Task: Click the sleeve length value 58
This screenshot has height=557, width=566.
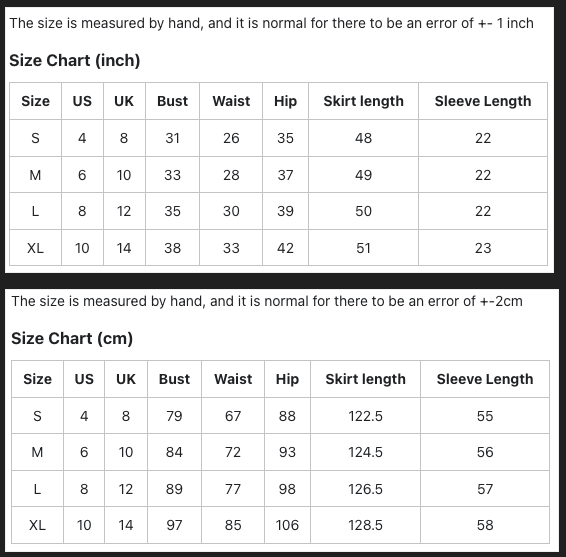Action: [x=485, y=525]
